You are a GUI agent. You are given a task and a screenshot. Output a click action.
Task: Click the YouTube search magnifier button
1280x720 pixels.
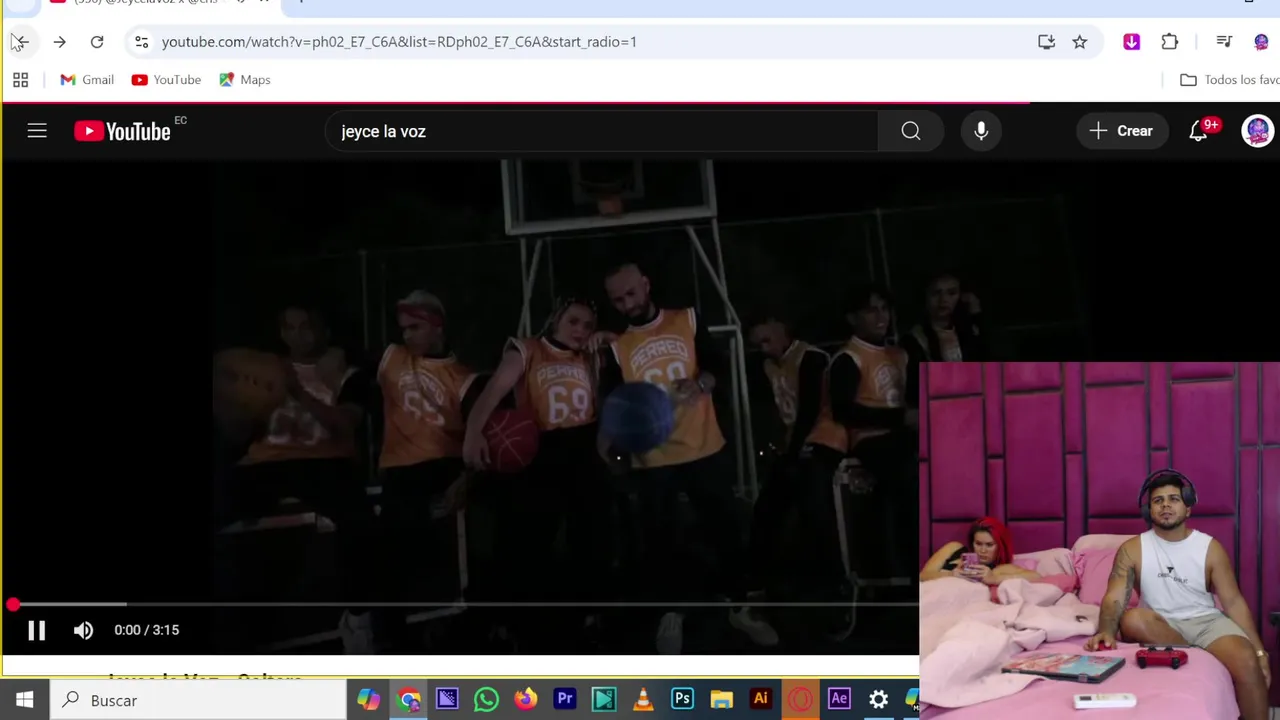tap(910, 131)
